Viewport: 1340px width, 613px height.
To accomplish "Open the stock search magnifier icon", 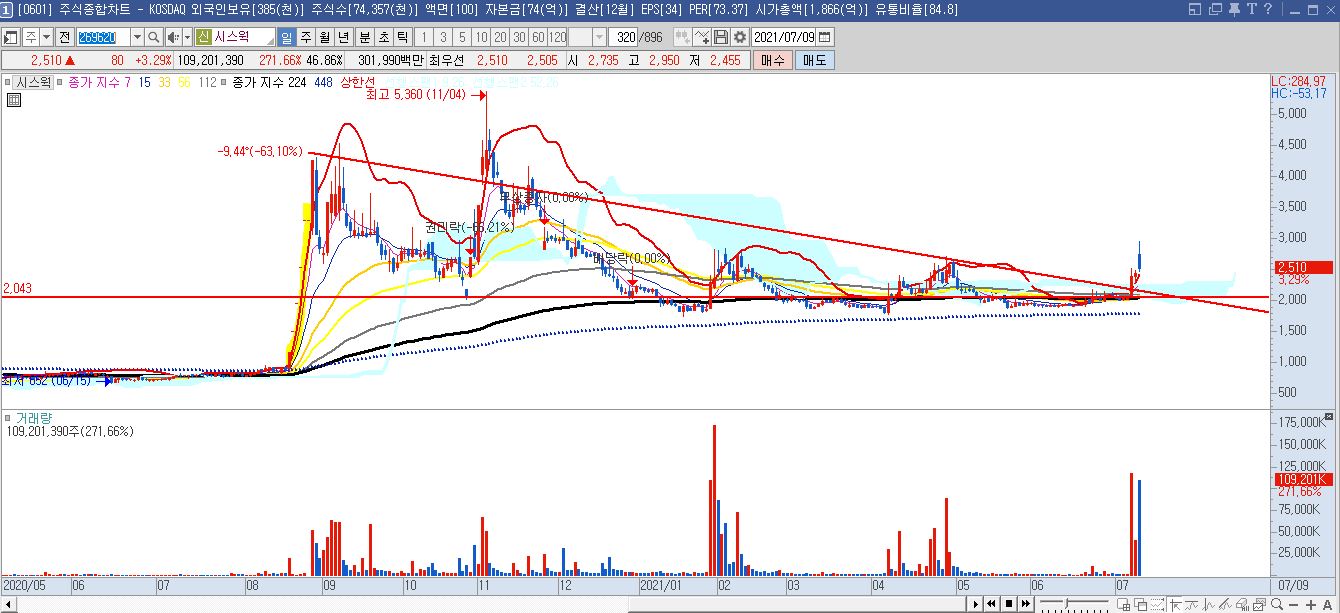I will click(154, 37).
